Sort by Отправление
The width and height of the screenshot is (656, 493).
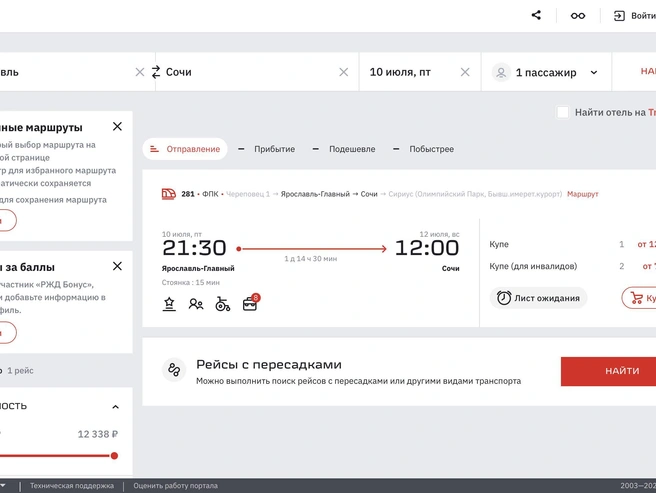(x=185, y=149)
